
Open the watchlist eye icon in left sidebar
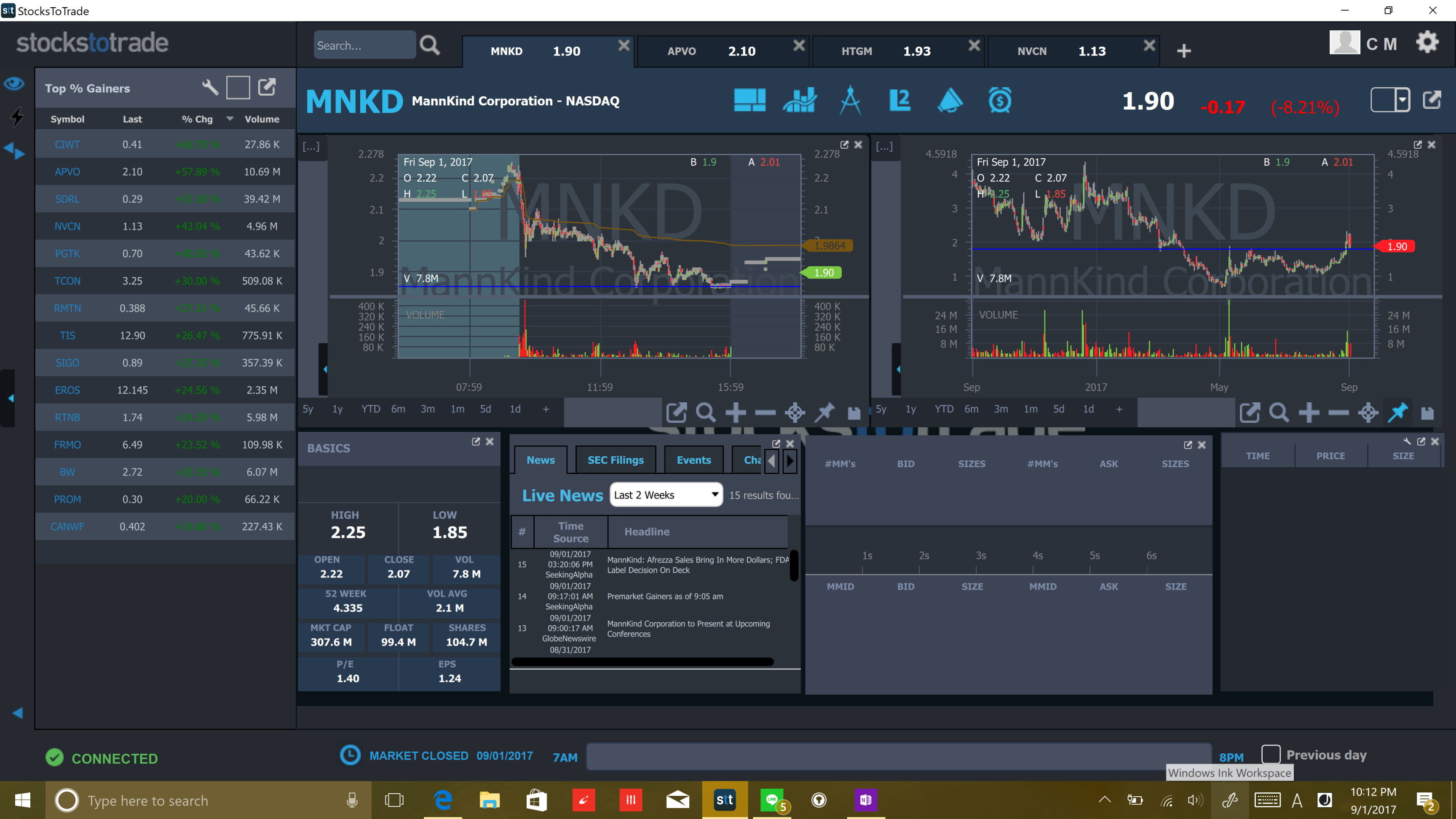point(14,83)
